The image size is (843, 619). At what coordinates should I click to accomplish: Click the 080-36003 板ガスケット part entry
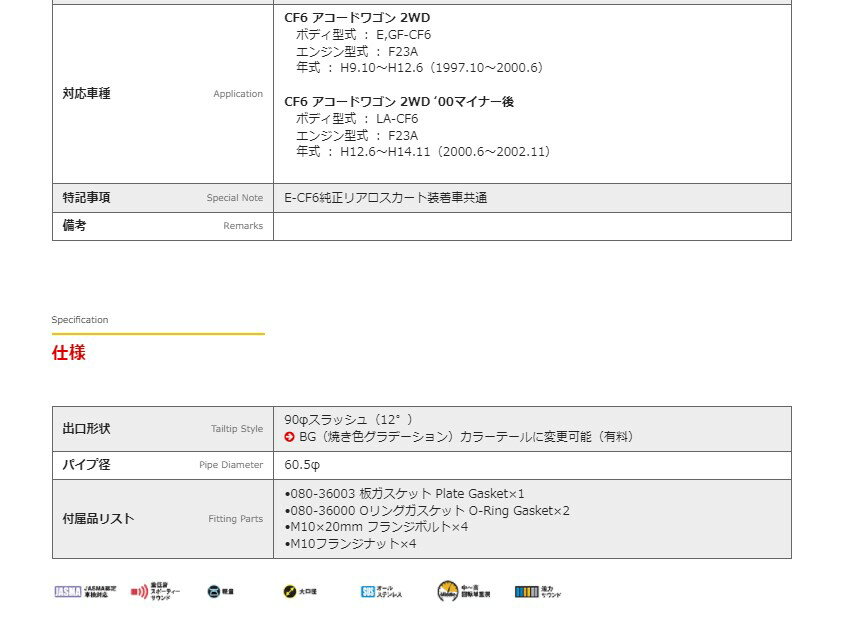[404, 494]
